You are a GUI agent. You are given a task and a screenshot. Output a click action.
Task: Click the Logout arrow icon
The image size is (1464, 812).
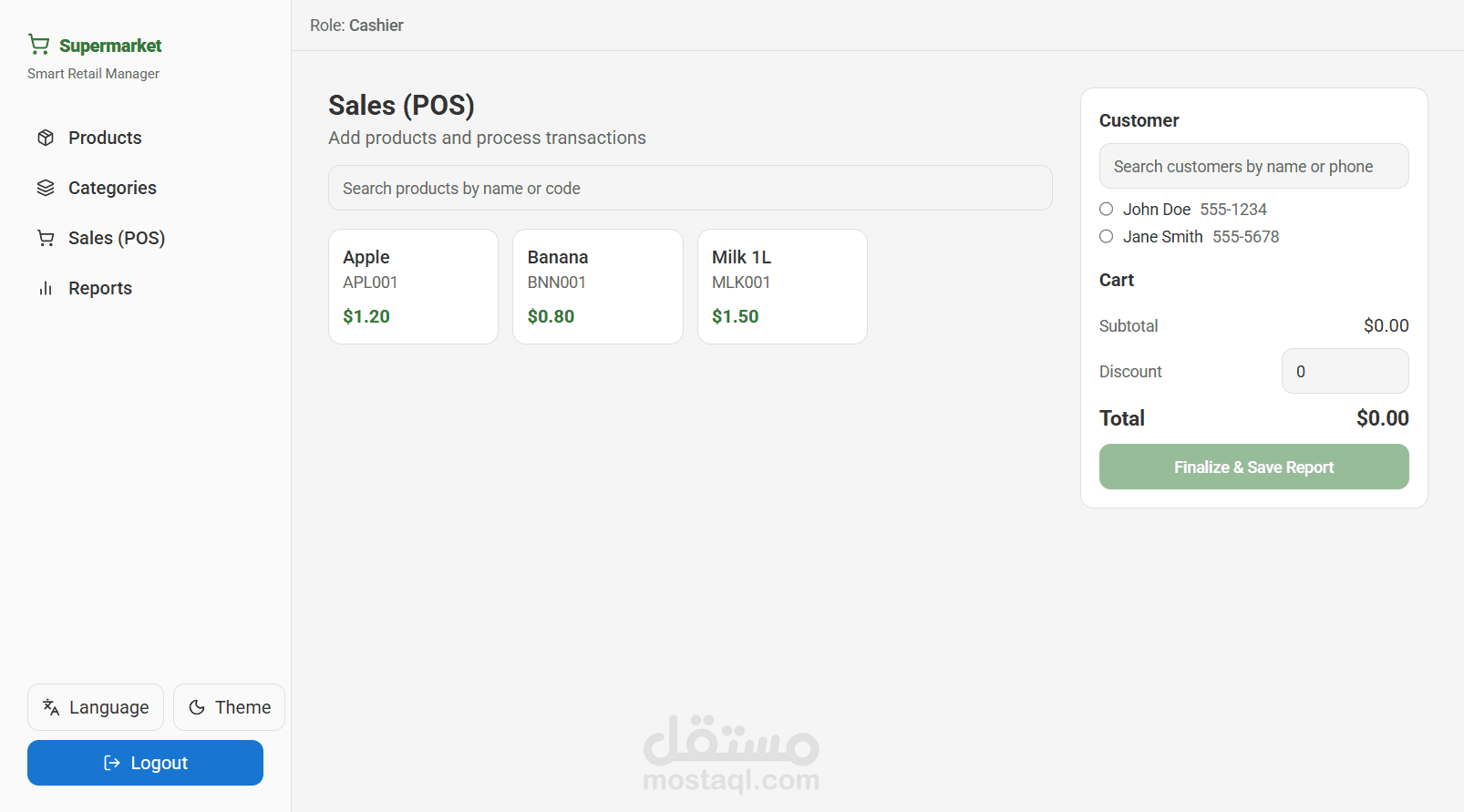(112, 763)
